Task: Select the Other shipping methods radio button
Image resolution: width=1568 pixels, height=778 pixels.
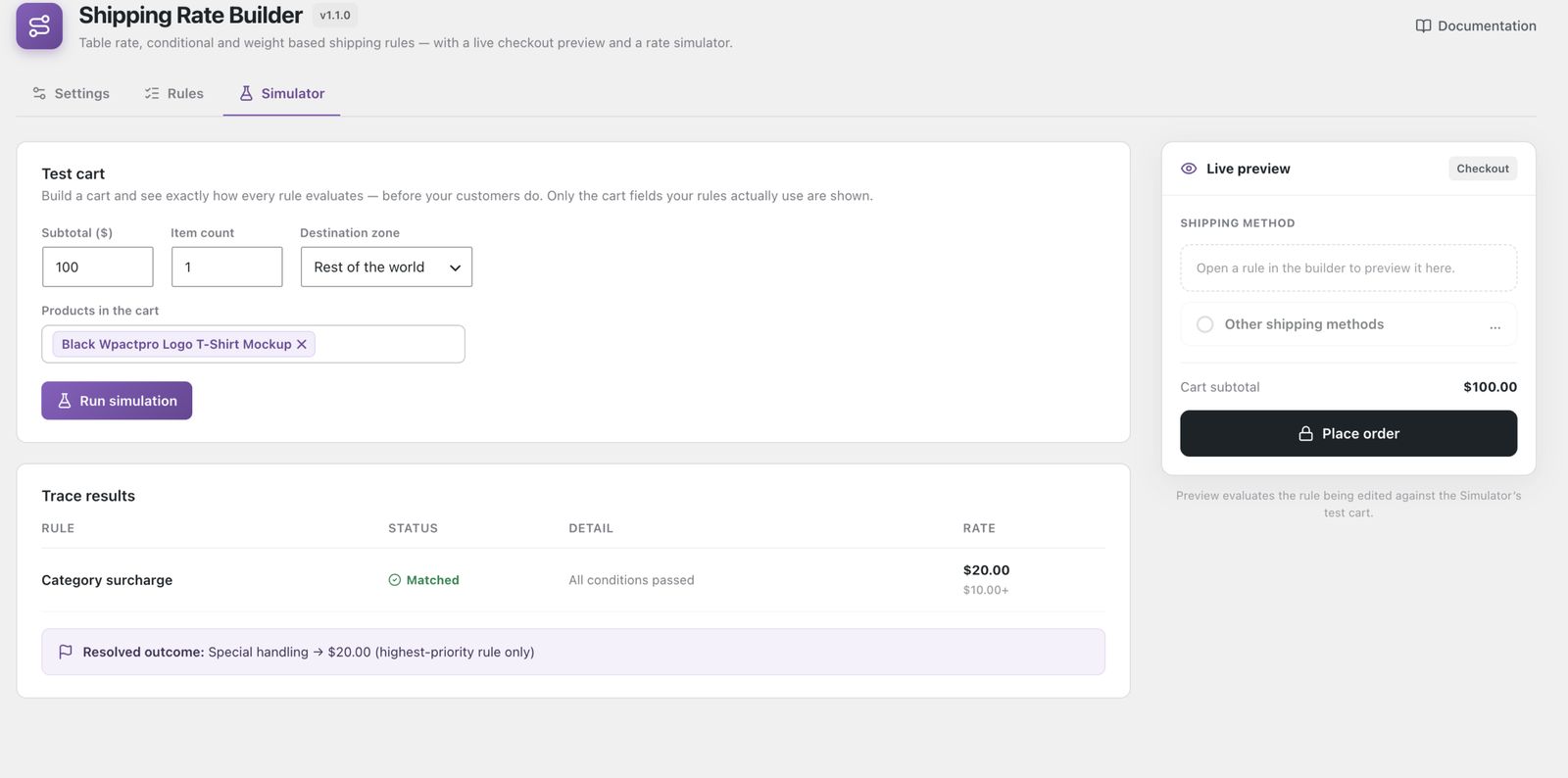Action: tap(1204, 324)
